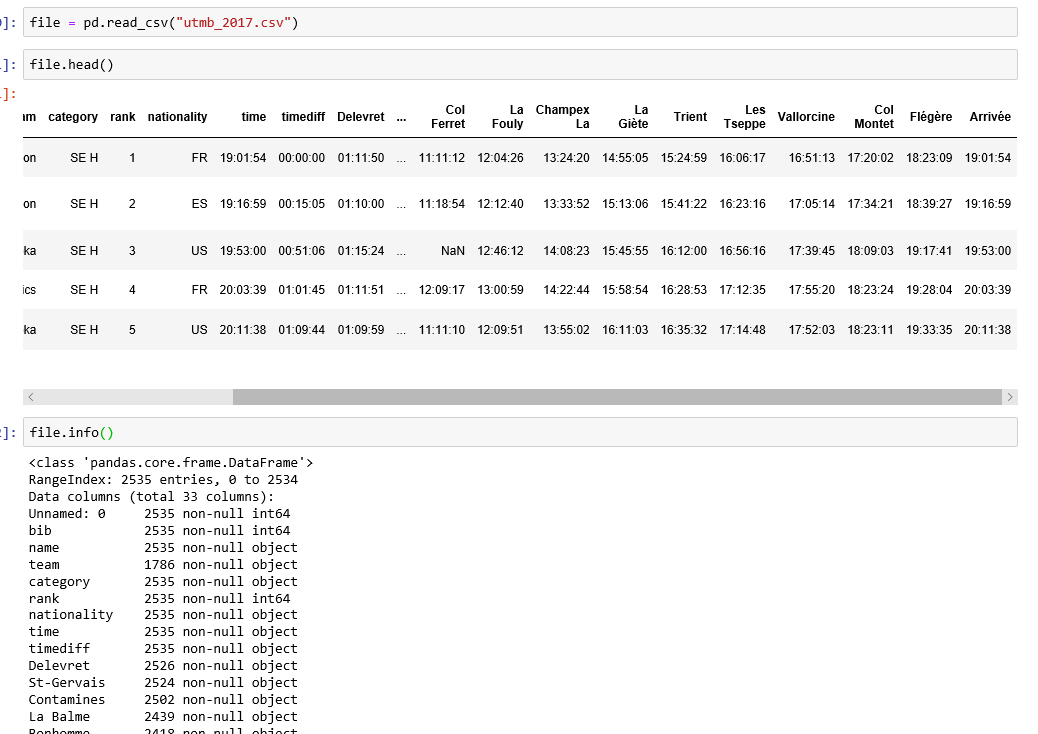Select the 'timediff' column header
Image resolution: width=1038 pixels, height=734 pixels.
coord(303,116)
